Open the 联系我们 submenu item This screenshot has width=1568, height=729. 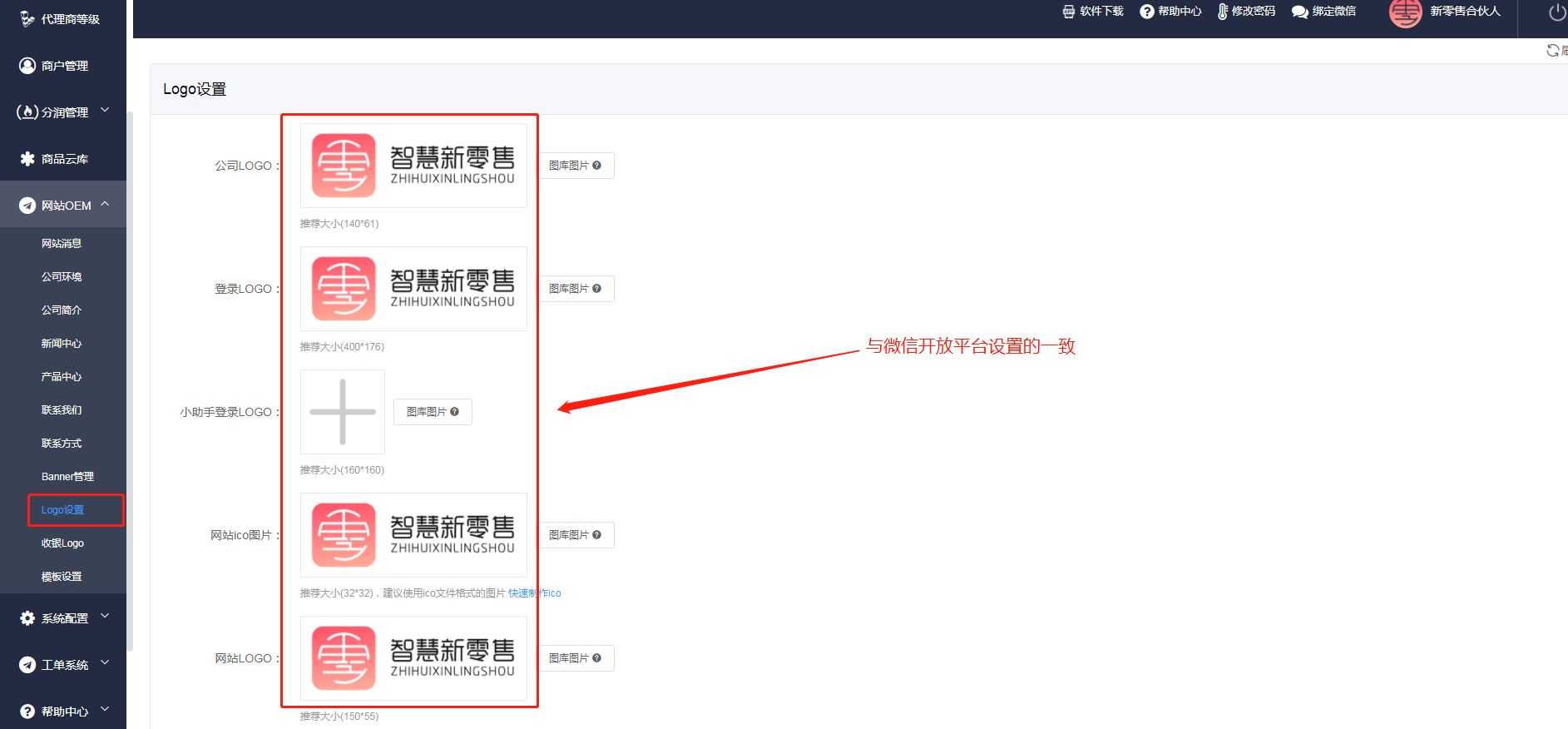click(62, 410)
